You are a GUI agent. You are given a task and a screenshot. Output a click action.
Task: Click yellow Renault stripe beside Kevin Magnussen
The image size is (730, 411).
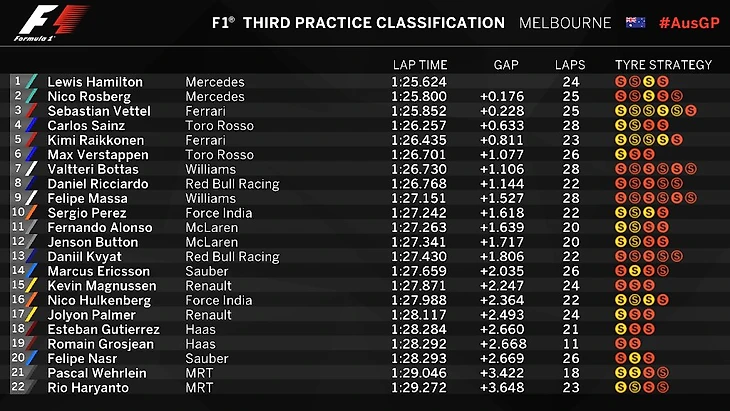pyautogui.click(x=31, y=286)
